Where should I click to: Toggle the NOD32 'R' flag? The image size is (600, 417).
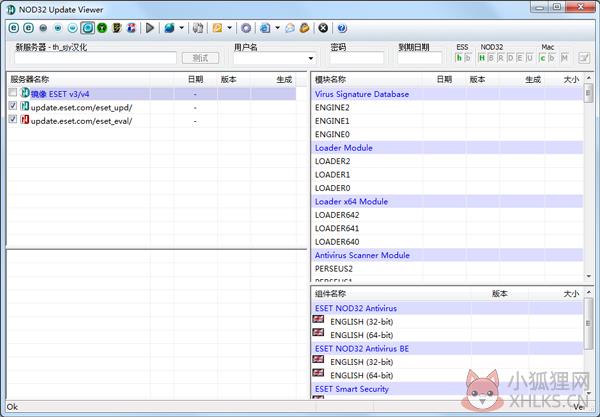pos(501,58)
